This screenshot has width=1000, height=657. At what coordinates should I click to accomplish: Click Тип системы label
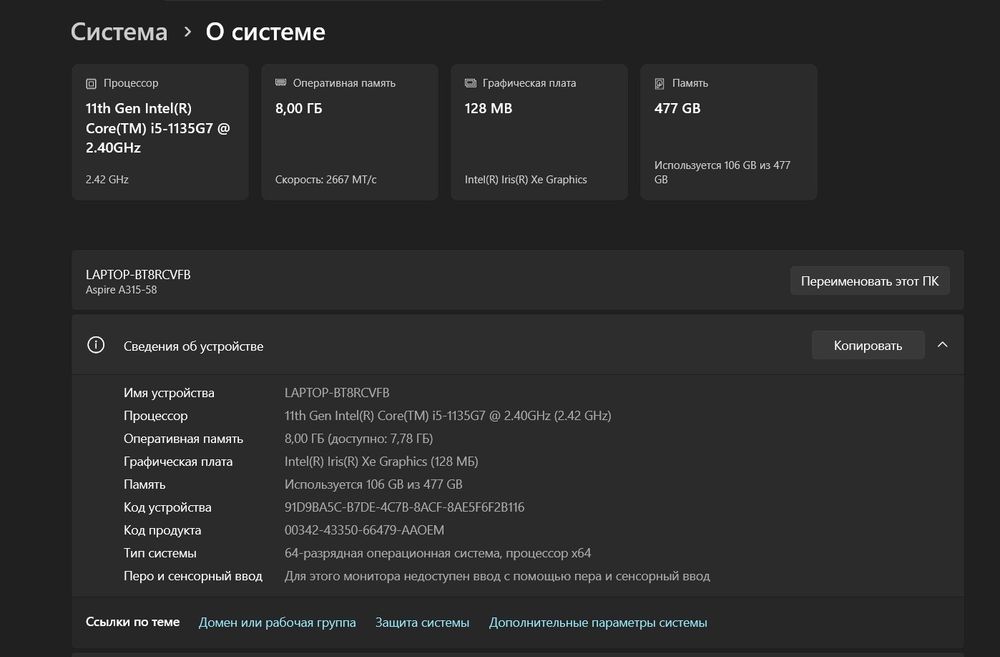pyautogui.click(x=159, y=553)
